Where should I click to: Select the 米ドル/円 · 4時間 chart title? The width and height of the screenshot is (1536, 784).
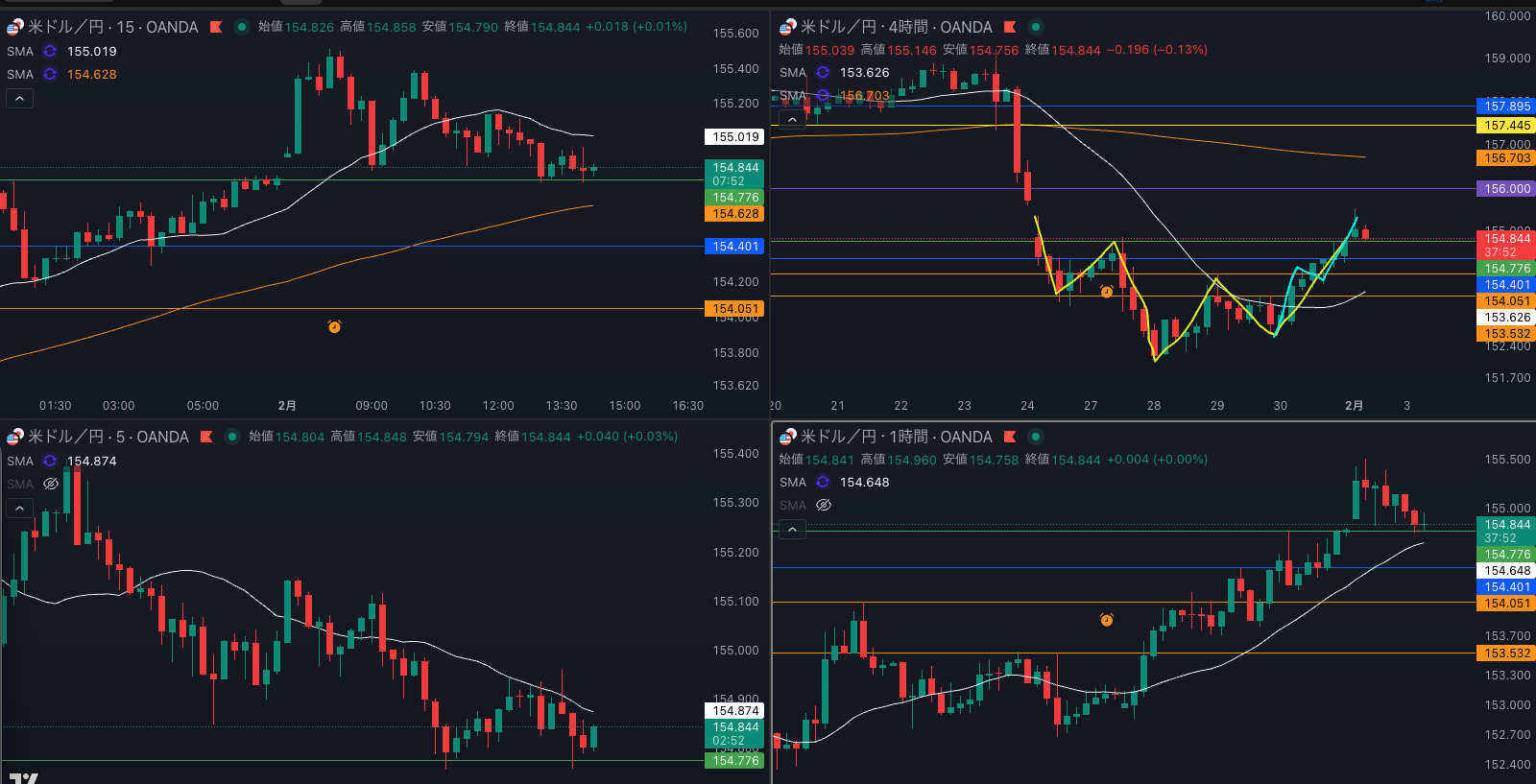pos(896,27)
